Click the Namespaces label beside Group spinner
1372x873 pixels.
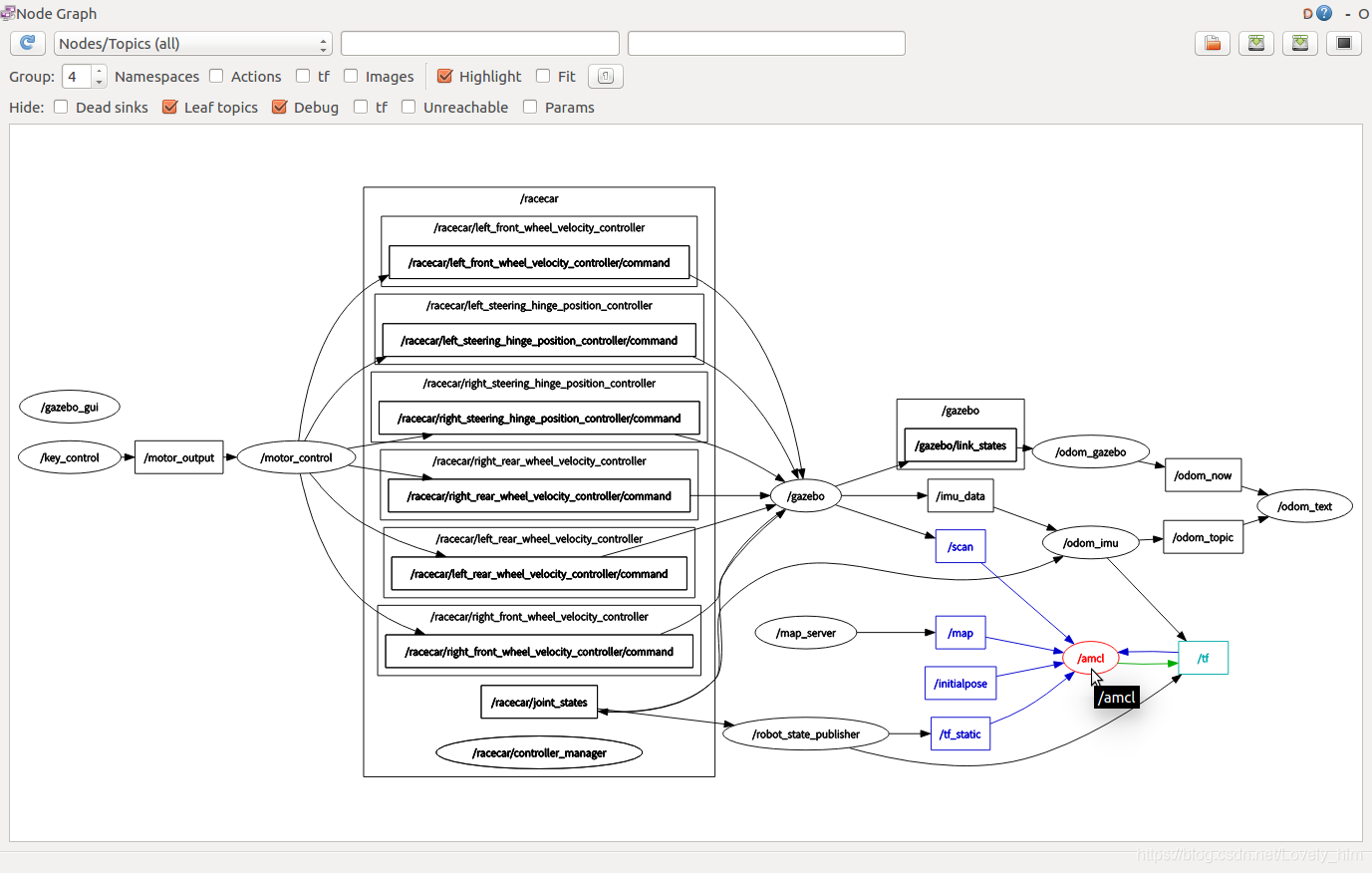pyautogui.click(x=157, y=77)
